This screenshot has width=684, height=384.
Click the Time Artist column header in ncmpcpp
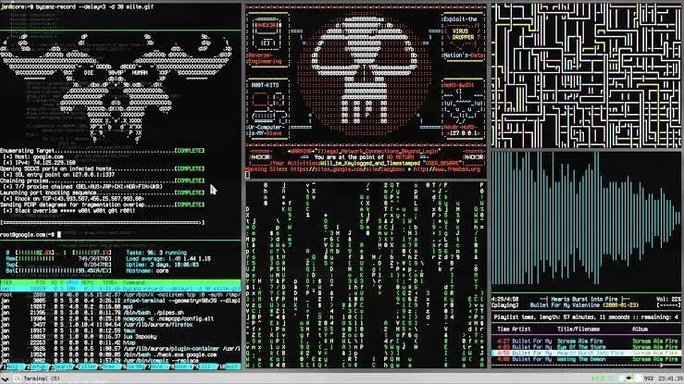(x=514, y=329)
